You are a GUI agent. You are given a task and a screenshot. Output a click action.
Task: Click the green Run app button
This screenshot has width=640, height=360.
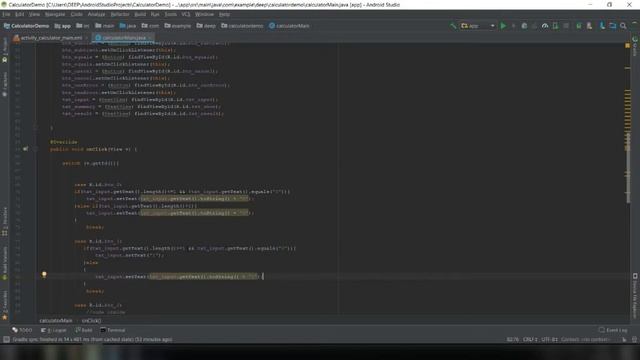point(503,26)
